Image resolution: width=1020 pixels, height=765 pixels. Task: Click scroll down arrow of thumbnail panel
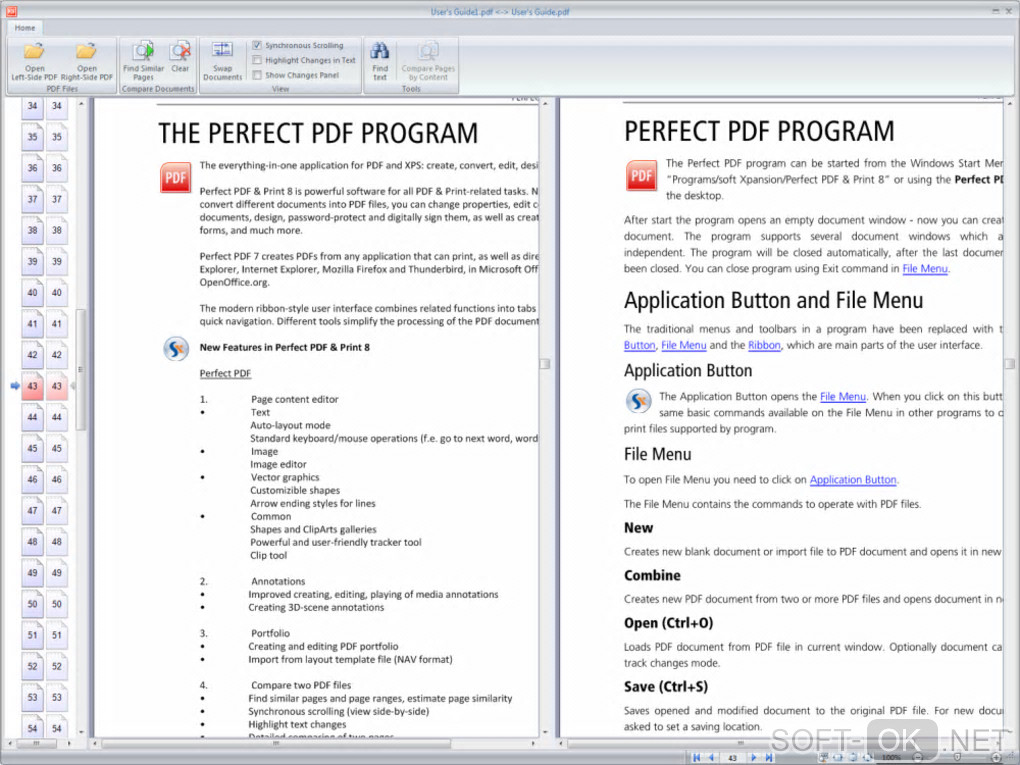coord(81,732)
